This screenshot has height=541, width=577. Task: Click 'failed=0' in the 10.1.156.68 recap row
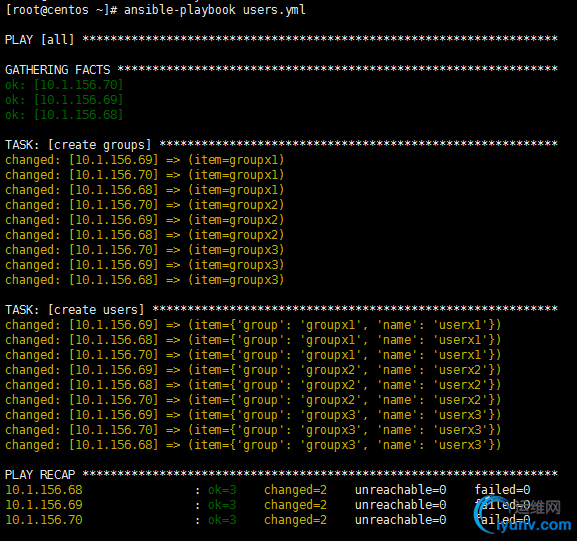point(502,490)
